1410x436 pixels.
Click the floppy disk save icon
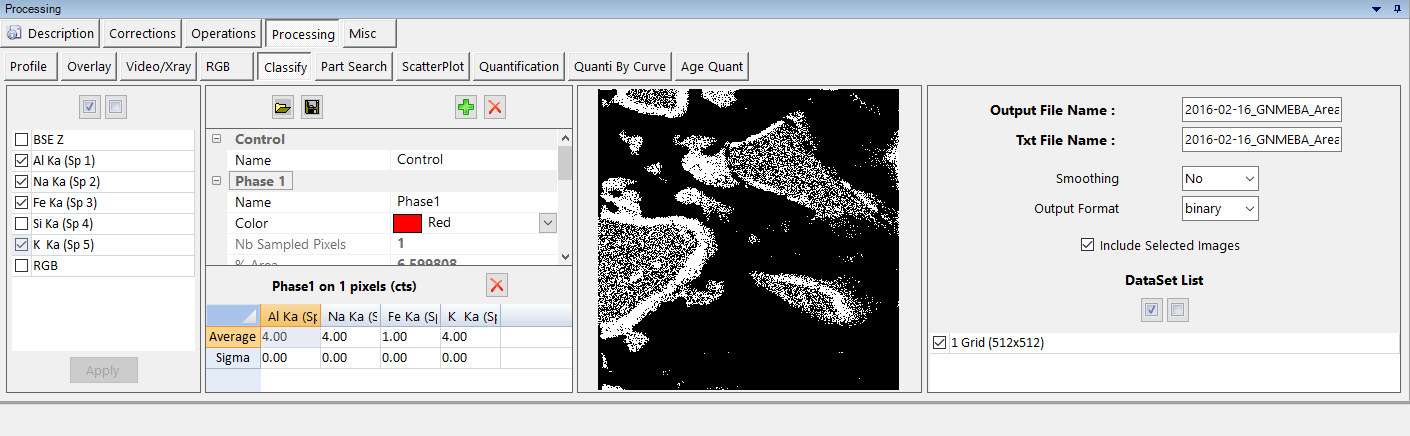(x=311, y=107)
